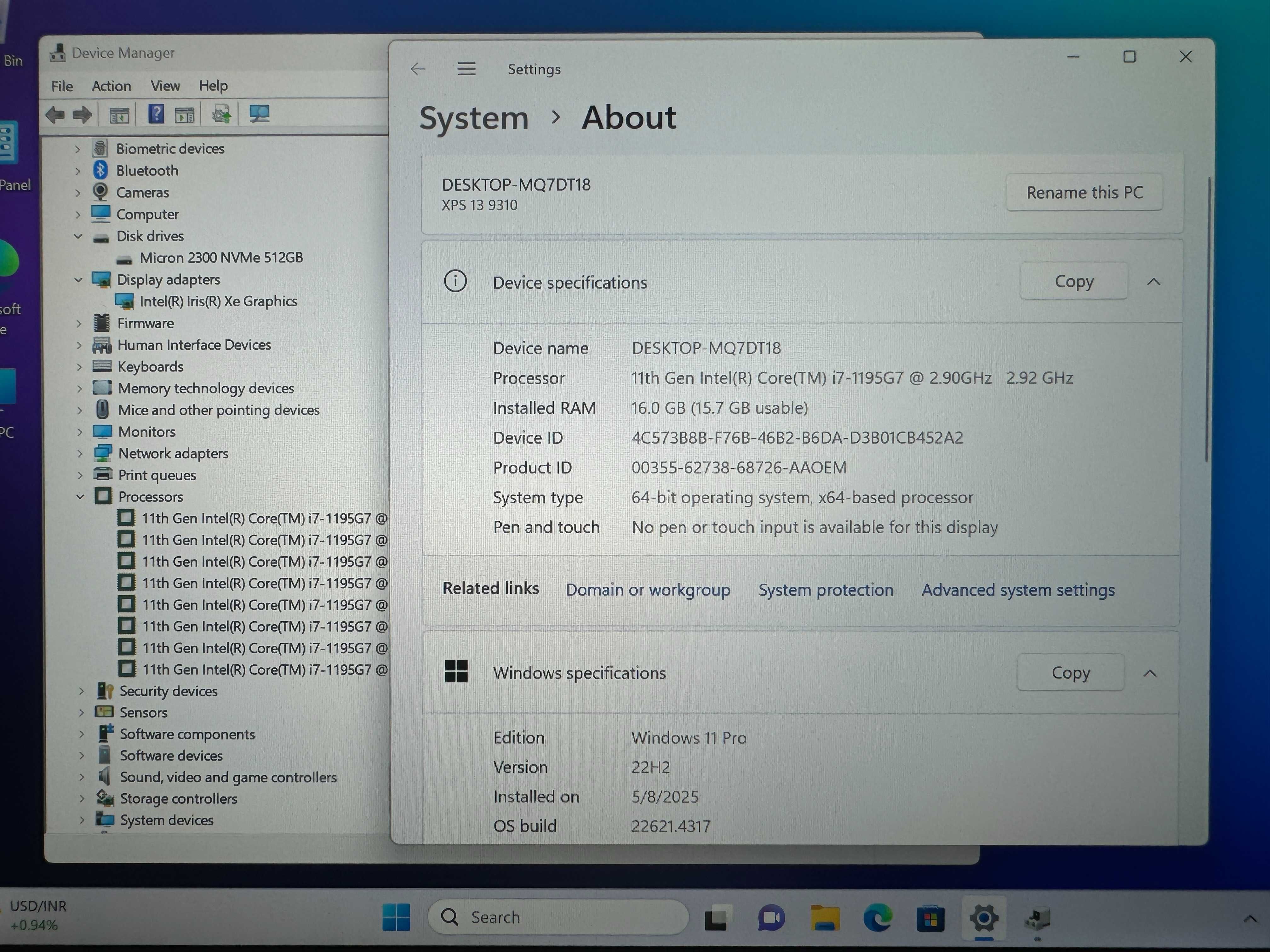The width and height of the screenshot is (1270, 952).
Task: Select Mice and other pointing devices
Action: pos(219,410)
